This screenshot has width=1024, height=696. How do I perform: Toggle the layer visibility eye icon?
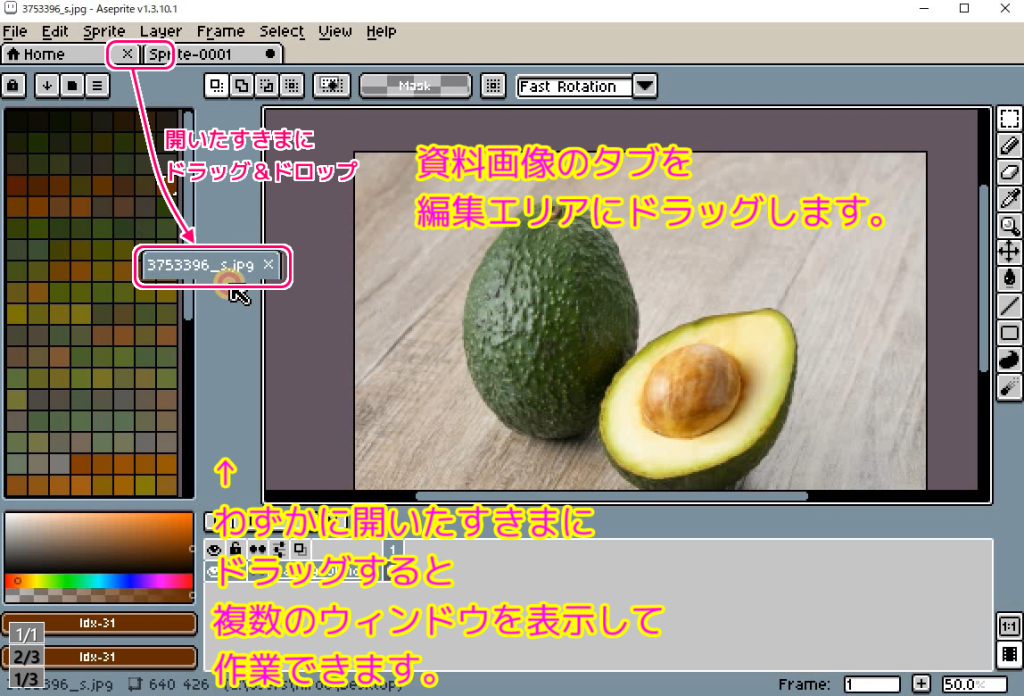214,550
